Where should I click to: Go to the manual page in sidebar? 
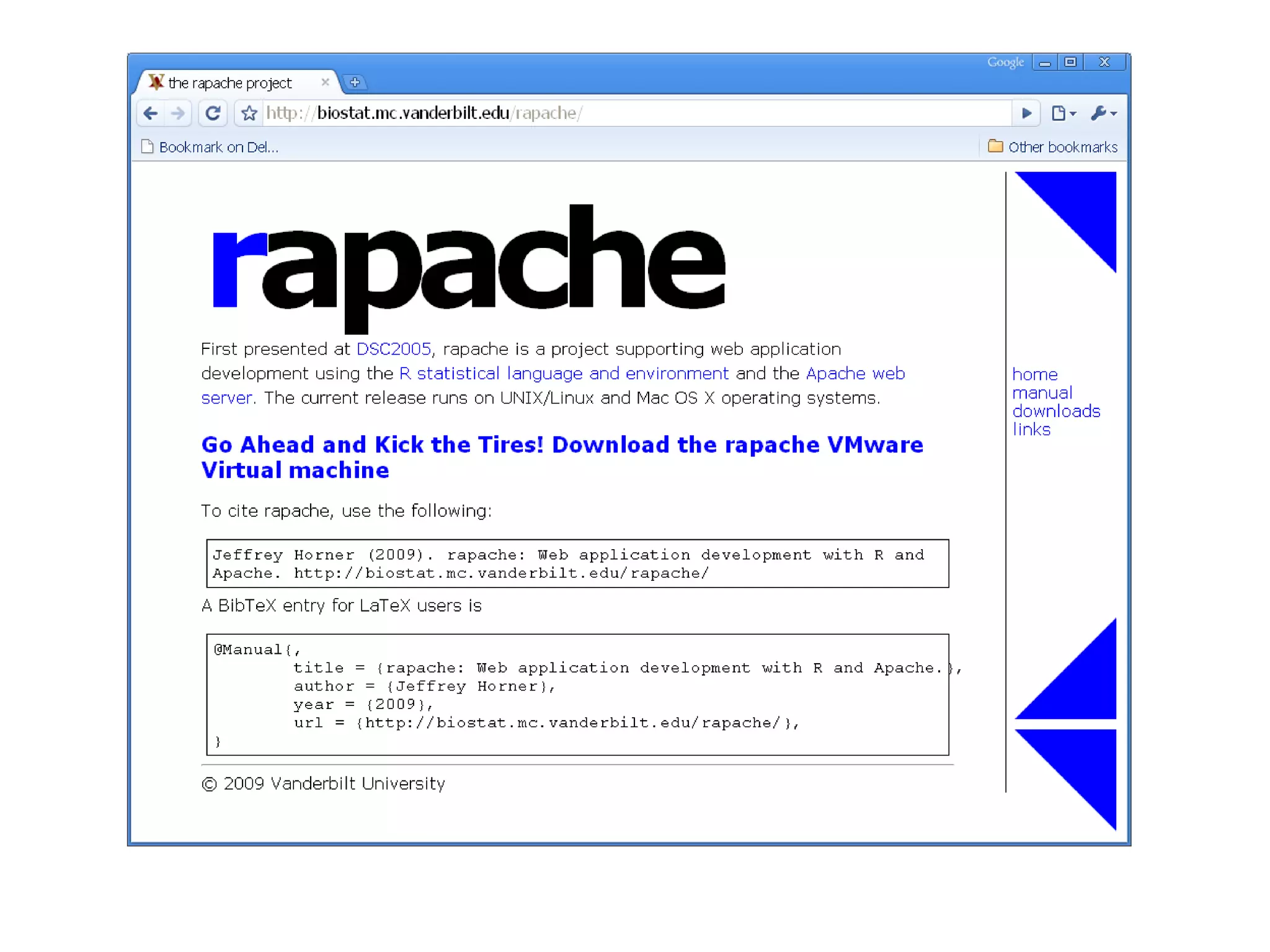pos(1042,393)
